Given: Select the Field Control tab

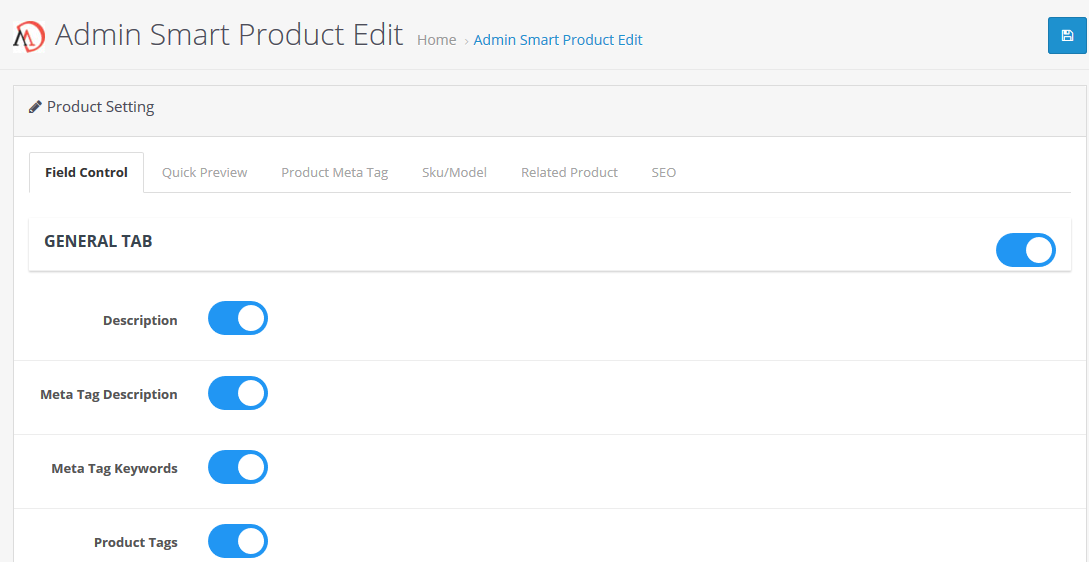Looking at the screenshot, I should tap(86, 172).
